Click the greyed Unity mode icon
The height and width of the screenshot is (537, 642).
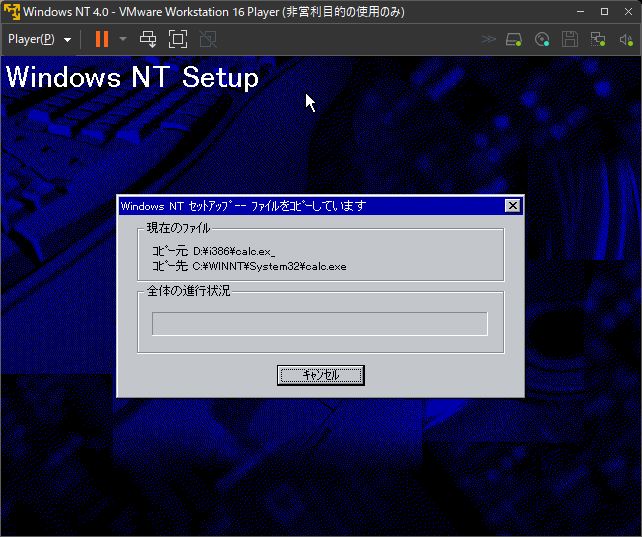pyautogui.click(x=208, y=39)
